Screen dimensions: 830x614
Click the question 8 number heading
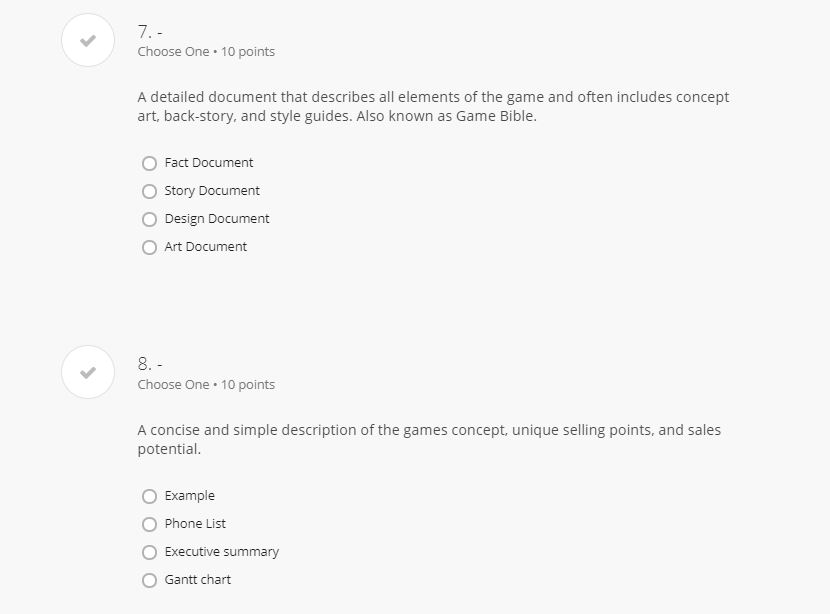pos(150,364)
